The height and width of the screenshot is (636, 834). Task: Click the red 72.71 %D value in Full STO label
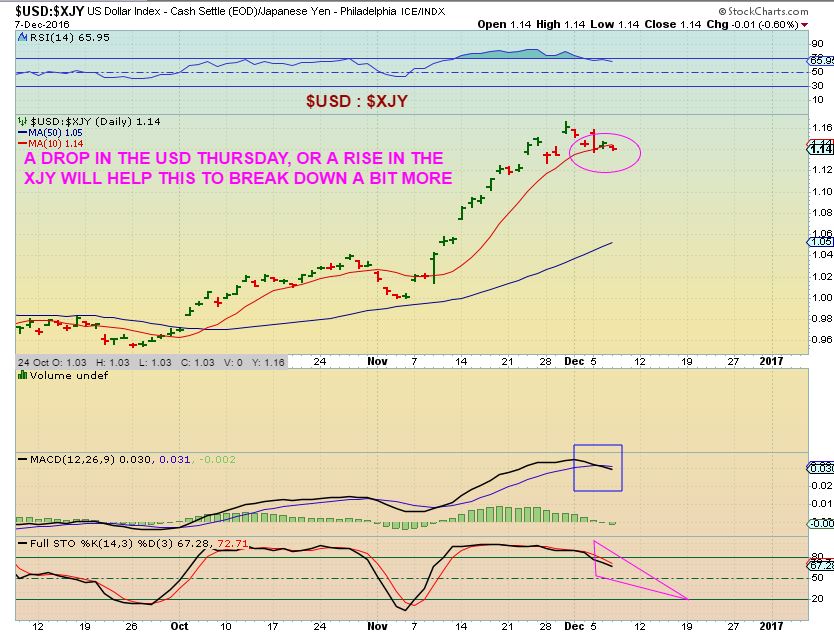(x=232, y=543)
